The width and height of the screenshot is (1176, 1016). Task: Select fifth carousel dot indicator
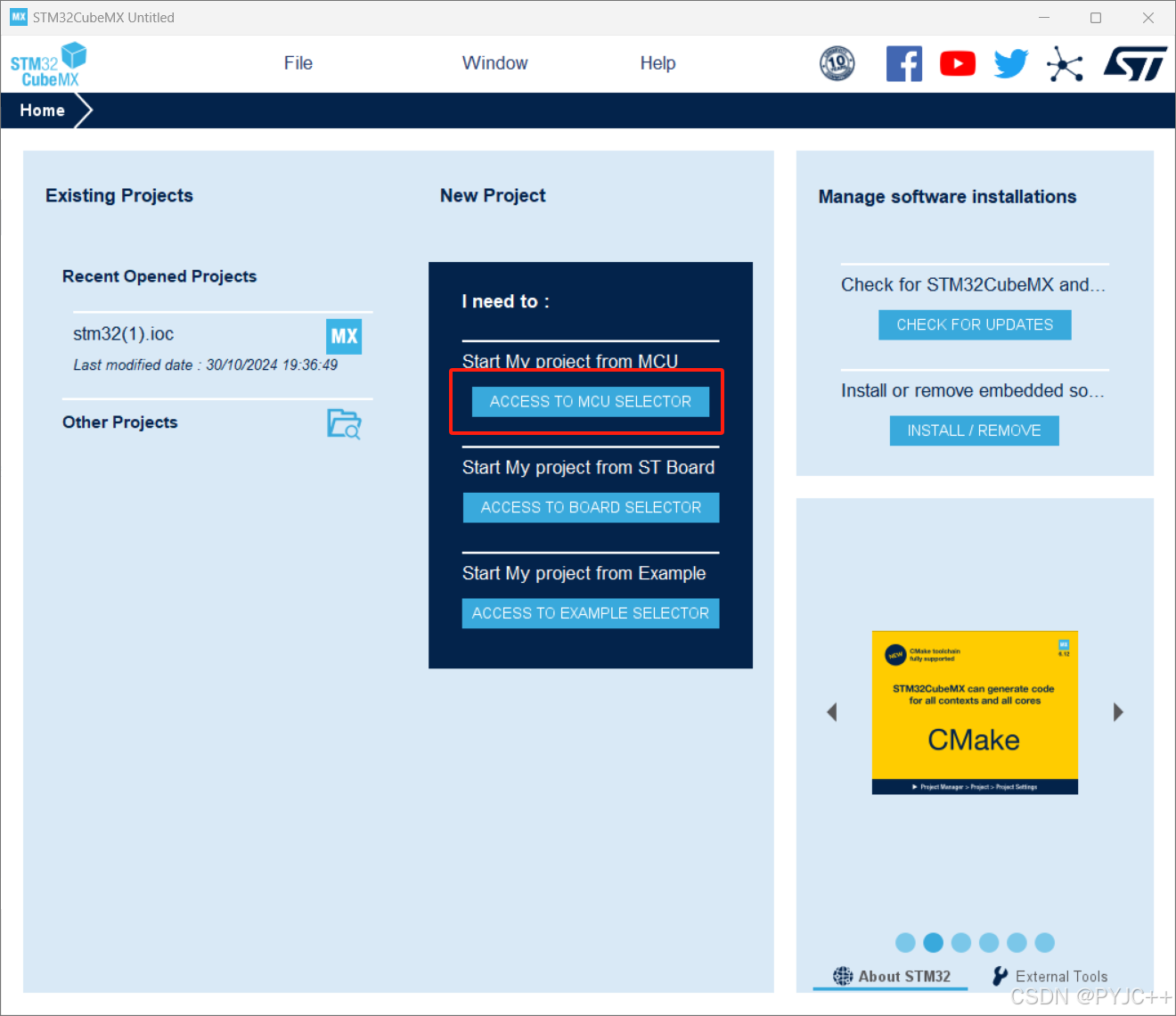coord(1017,943)
